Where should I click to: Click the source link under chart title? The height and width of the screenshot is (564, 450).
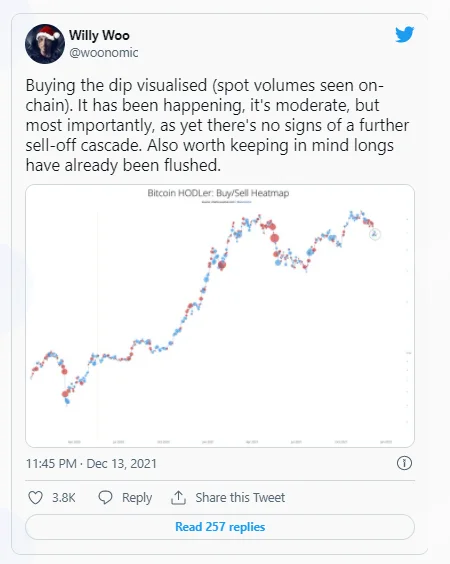227,202
